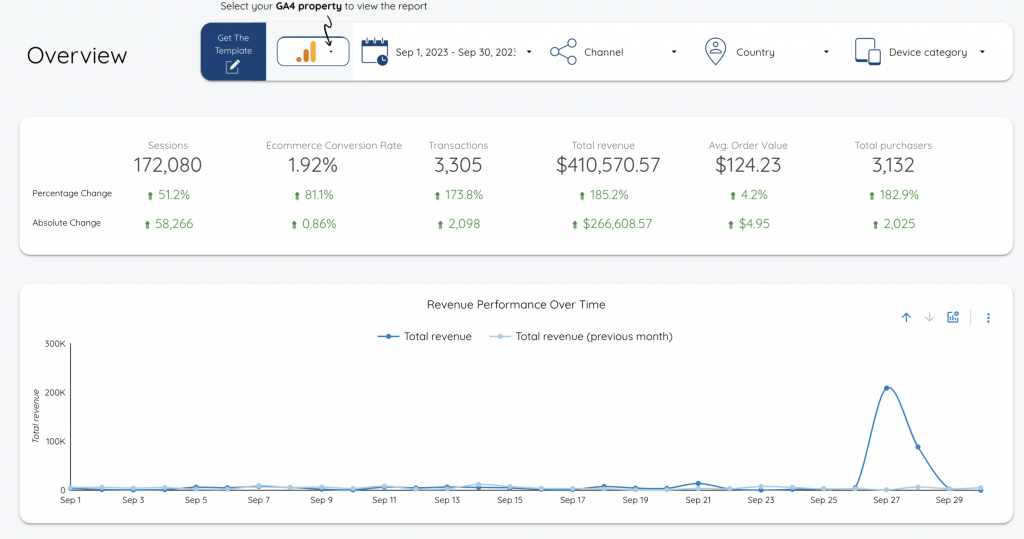Image resolution: width=1024 pixels, height=539 pixels.
Task: Click the Percentage Change row label
Action: [72, 193]
